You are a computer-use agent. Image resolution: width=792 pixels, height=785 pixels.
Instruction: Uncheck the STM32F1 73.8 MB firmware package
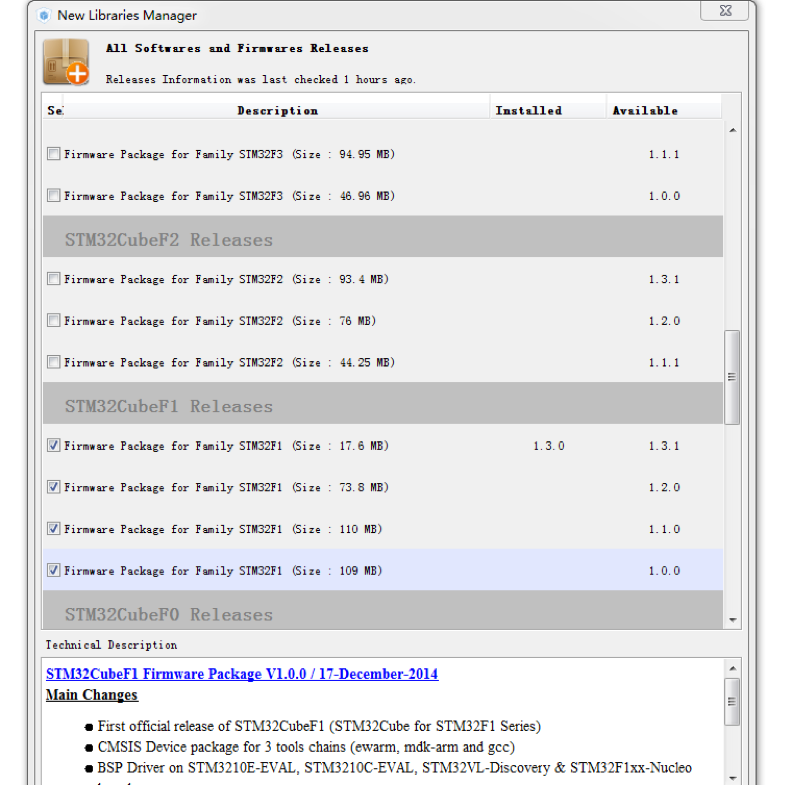[54, 487]
